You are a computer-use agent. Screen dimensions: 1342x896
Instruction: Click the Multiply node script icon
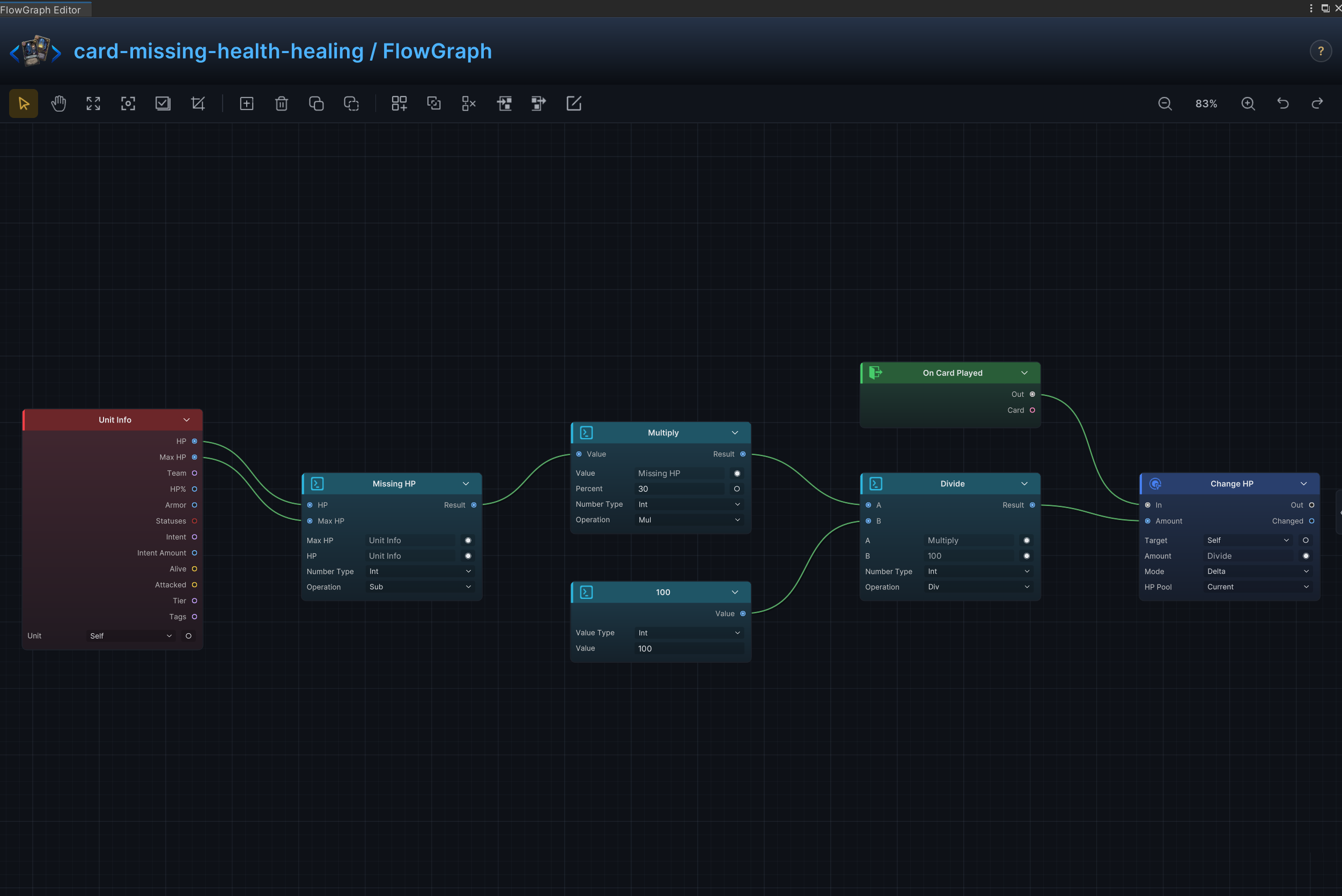tap(586, 433)
